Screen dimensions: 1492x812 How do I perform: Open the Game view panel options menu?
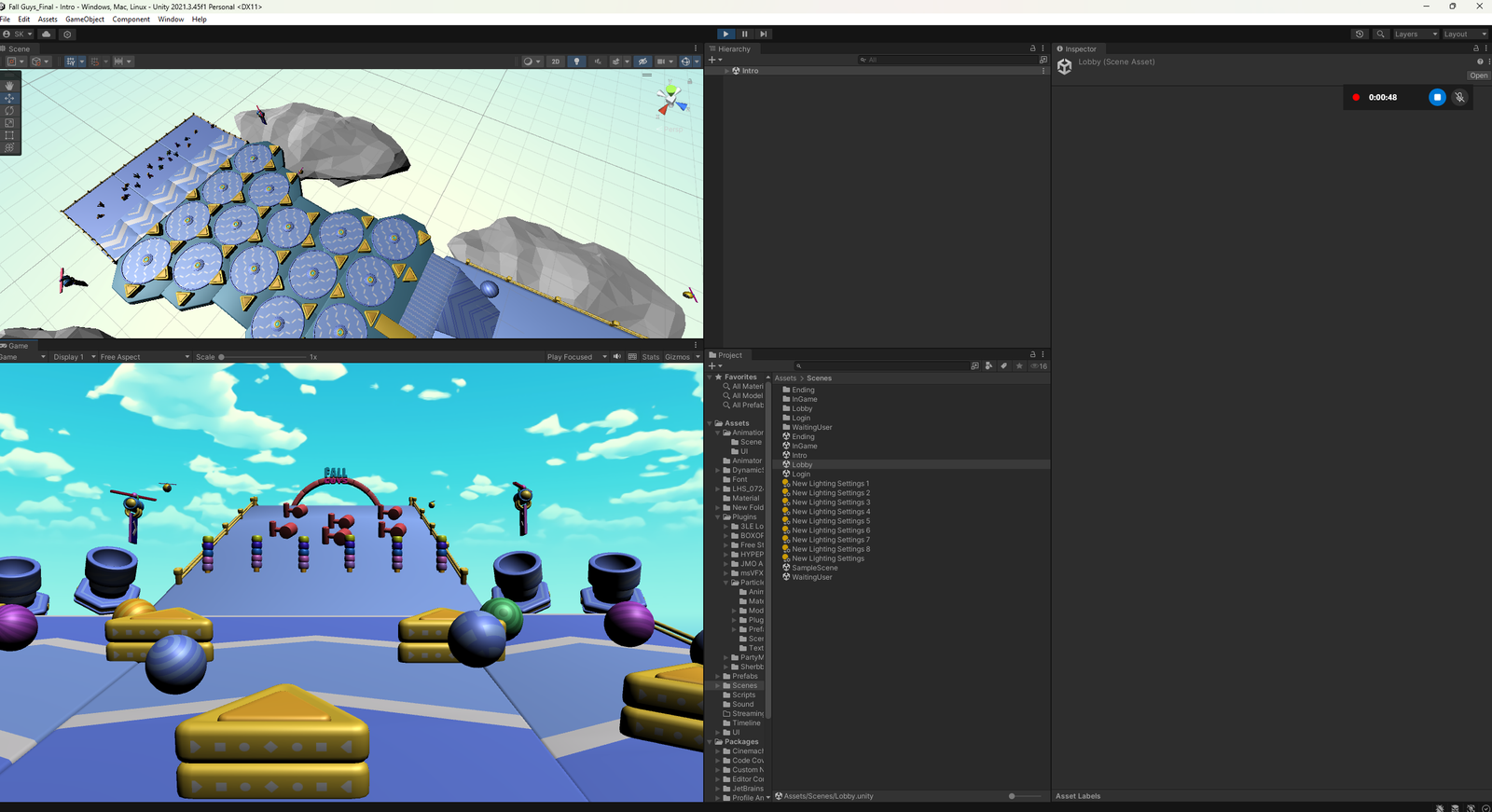click(696, 345)
